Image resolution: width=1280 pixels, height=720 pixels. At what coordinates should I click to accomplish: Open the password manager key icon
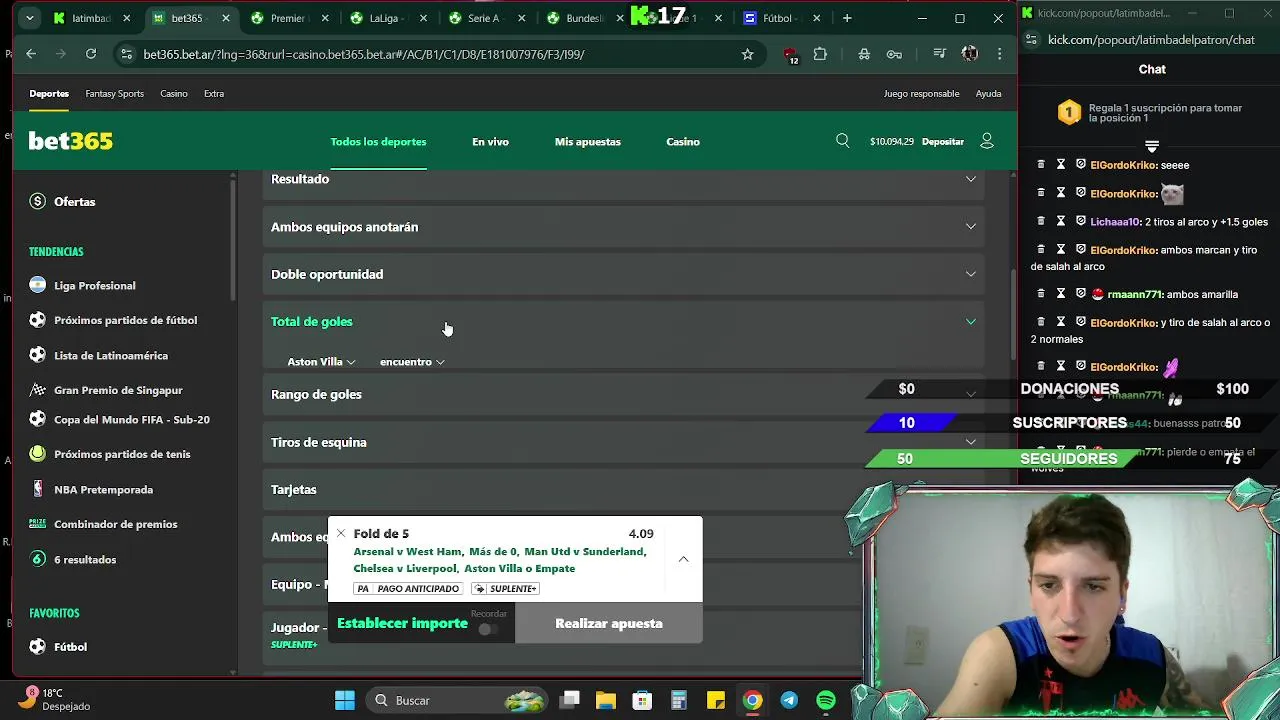894,54
